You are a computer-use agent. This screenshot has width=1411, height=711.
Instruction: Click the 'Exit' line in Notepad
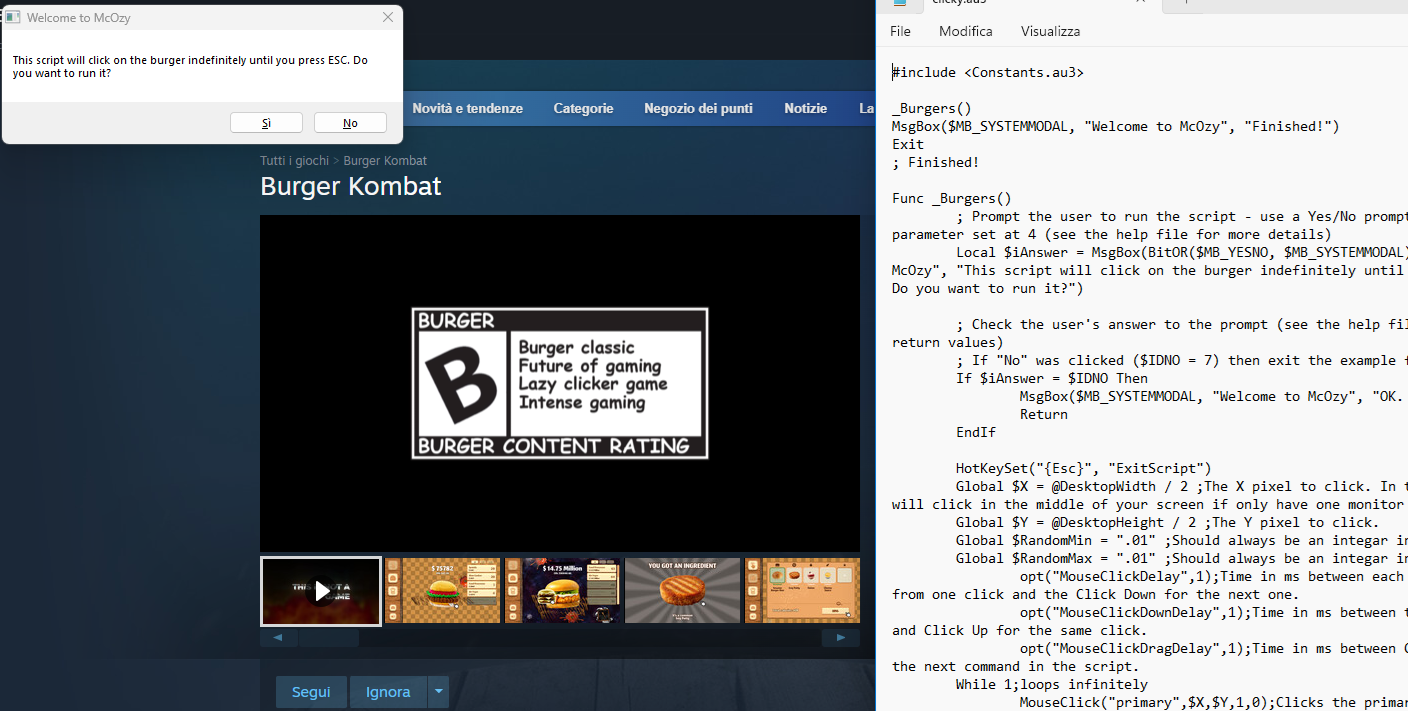(x=908, y=144)
